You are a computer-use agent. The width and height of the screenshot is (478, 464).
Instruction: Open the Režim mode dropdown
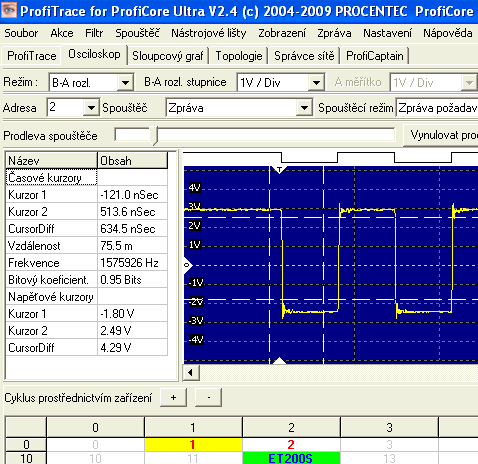tap(125, 82)
